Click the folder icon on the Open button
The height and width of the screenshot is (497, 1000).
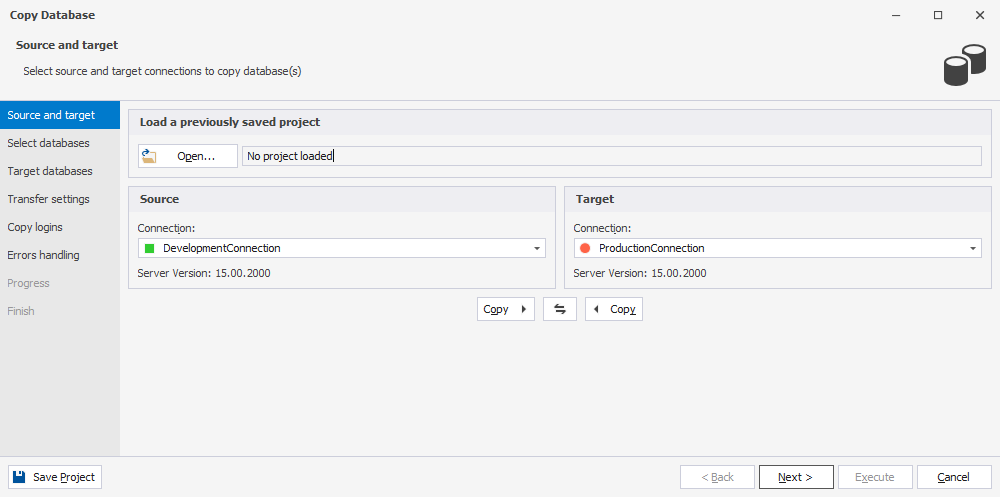pos(149,156)
